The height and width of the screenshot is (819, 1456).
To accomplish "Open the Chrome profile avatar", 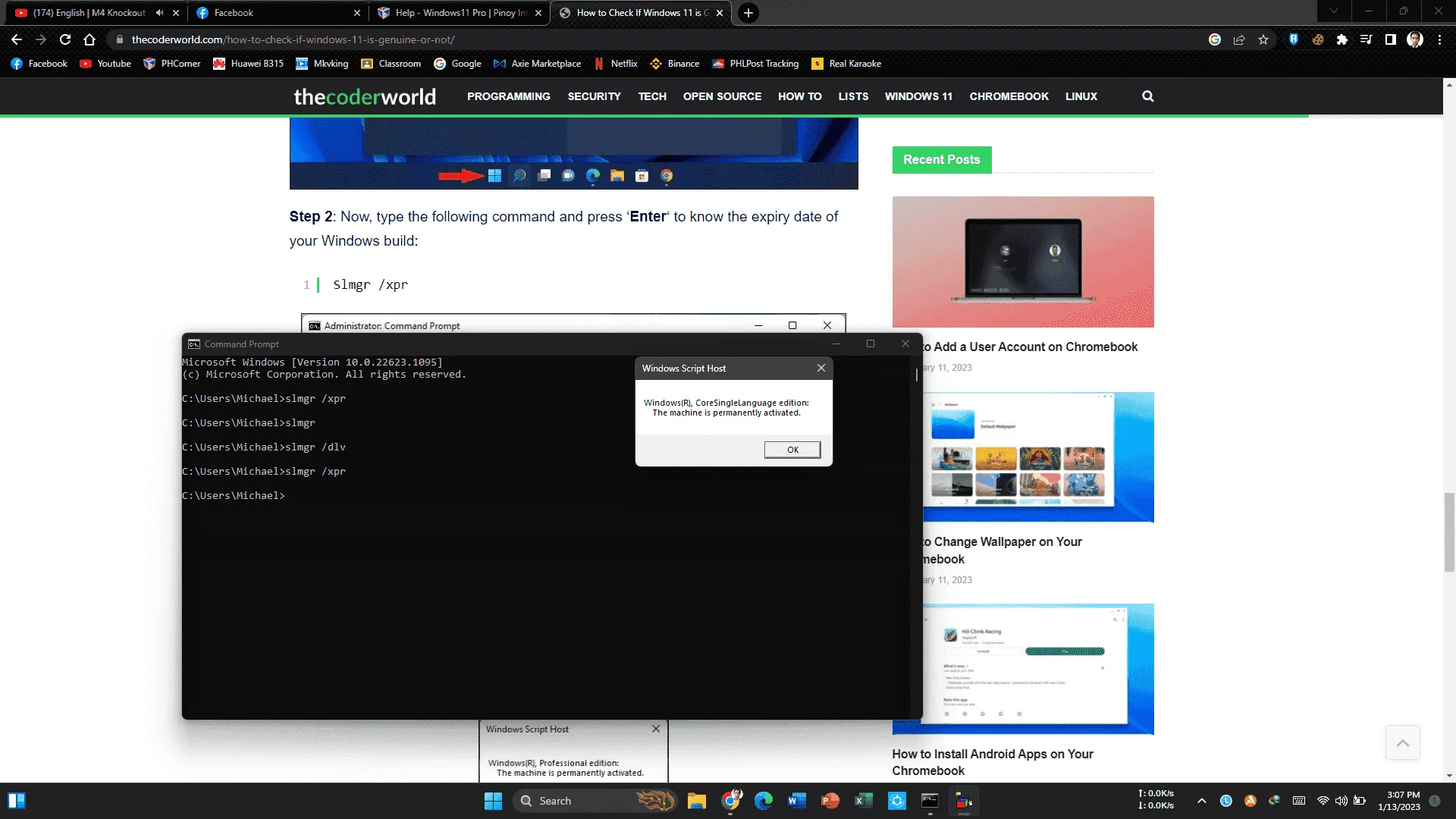I will pyautogui.click(x=1415, y=39).
